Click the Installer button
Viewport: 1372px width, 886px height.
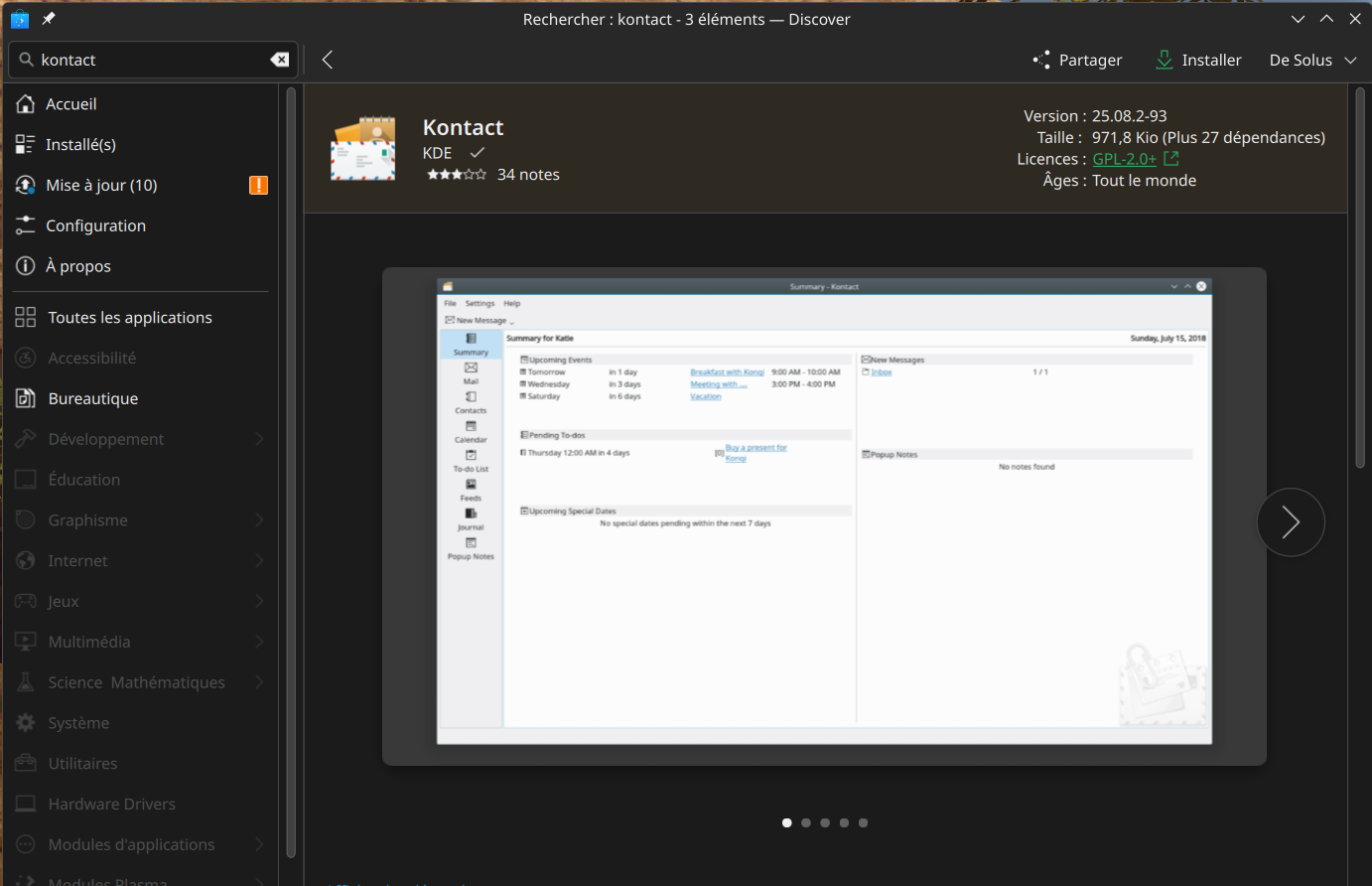point(1198,60)
